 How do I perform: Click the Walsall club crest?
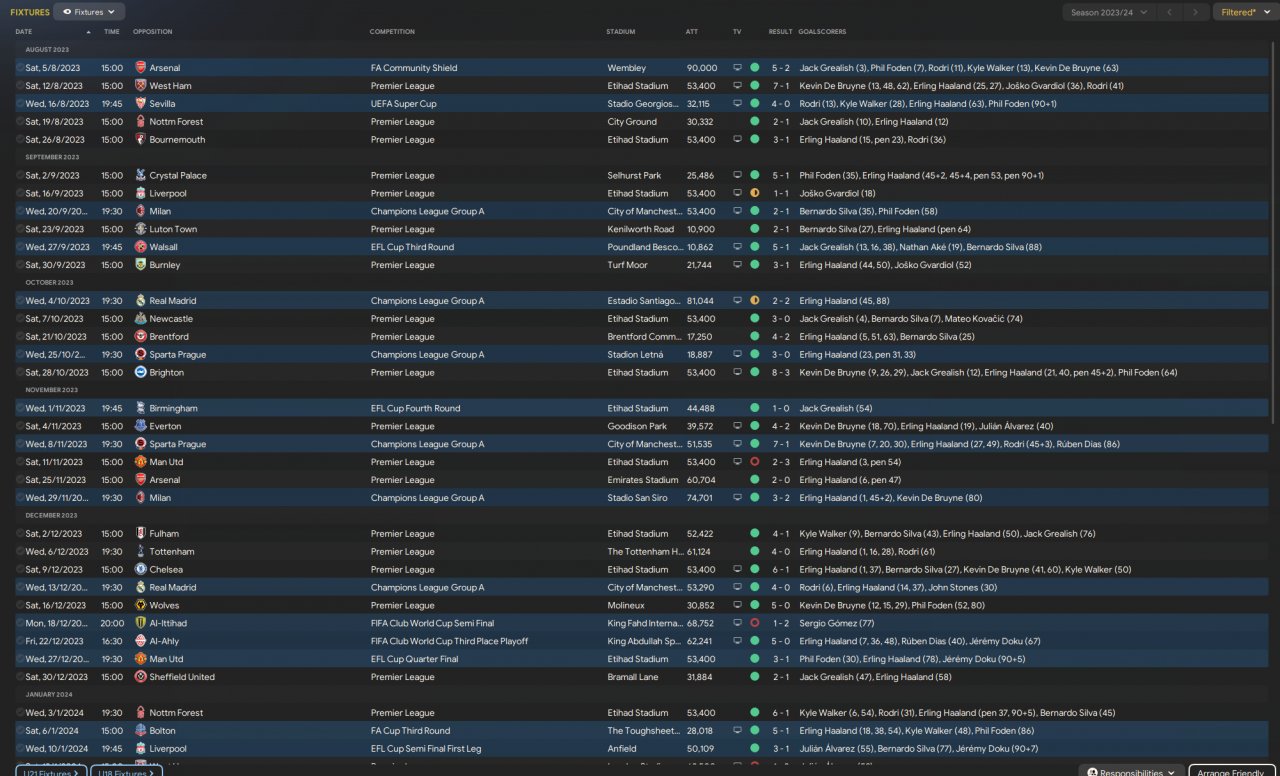[140, 247]
